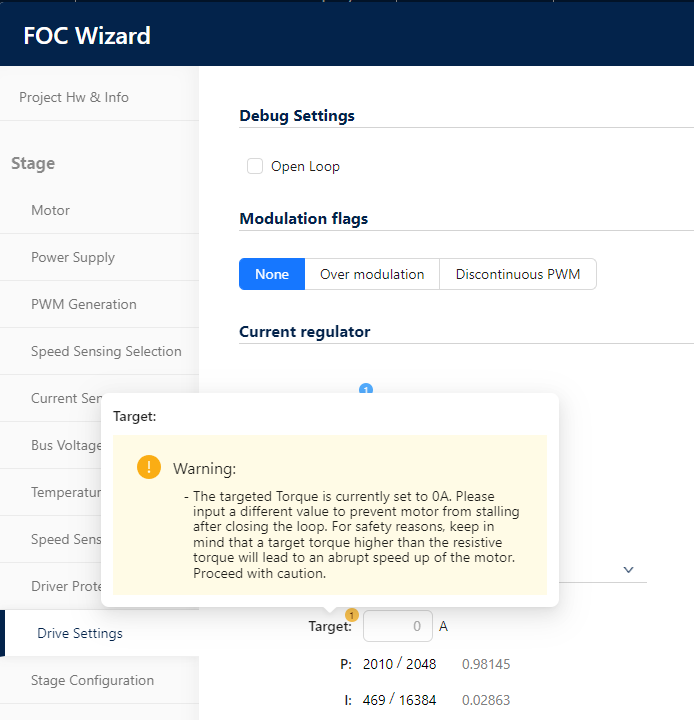Go to the Motor stage
This screenshot has width=694, height=720.
51,210
